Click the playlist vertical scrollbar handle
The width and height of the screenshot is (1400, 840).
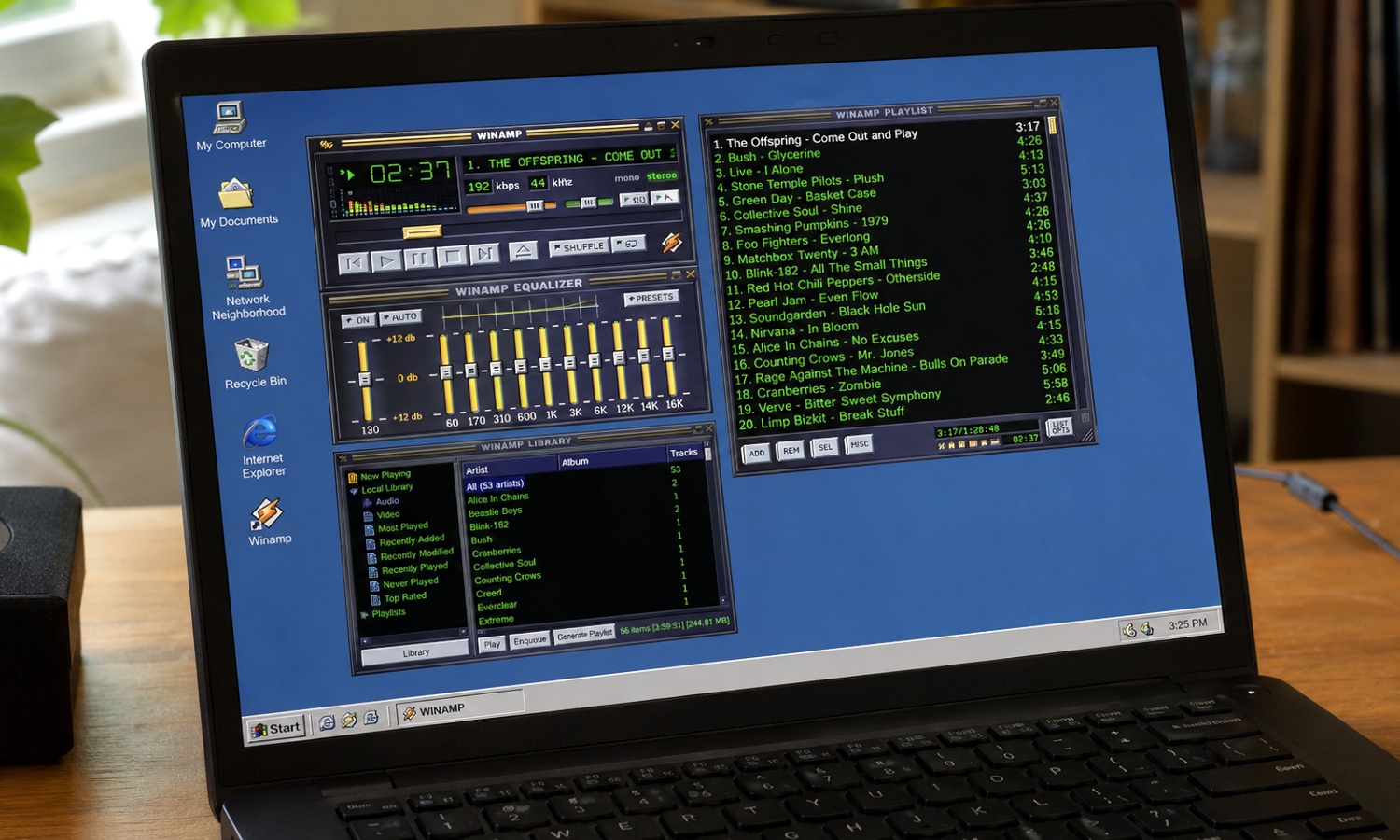[1052, 124]
